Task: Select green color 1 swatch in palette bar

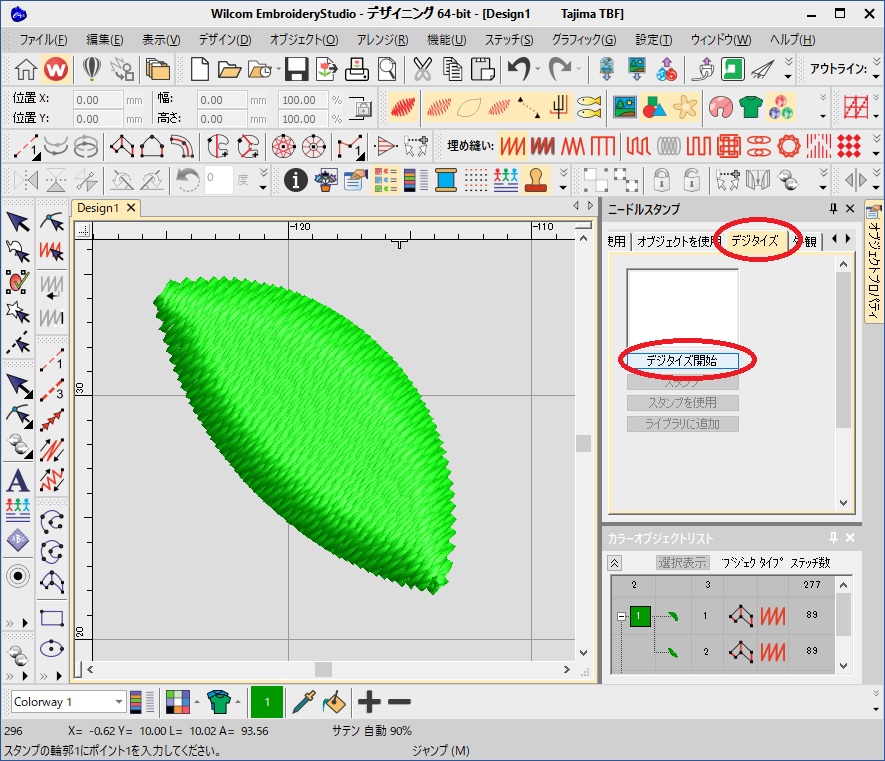Action: point(266,702)
